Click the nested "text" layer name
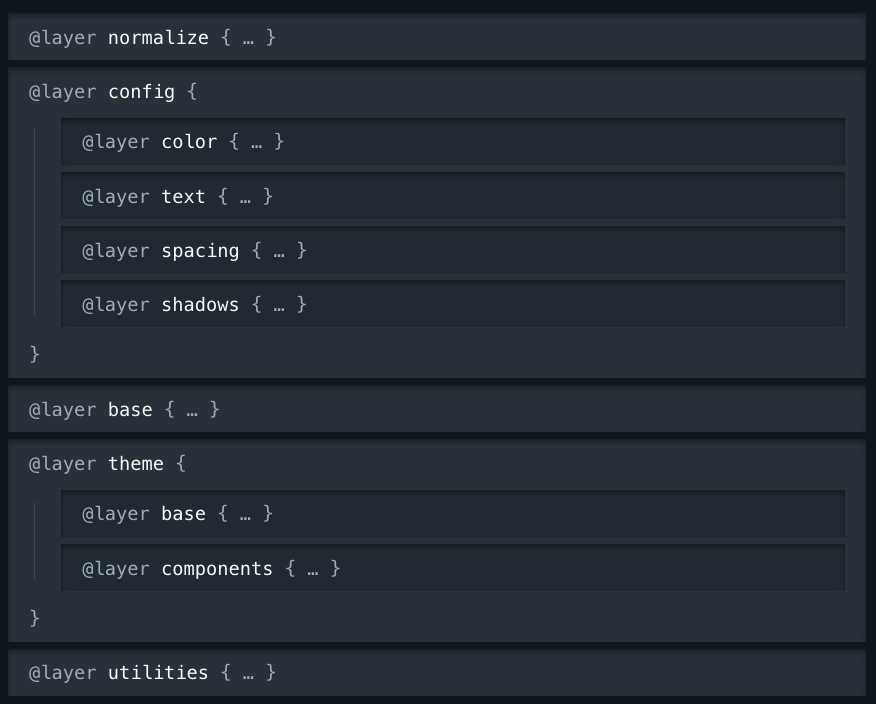876x704 pixels. tap(183, 197)
